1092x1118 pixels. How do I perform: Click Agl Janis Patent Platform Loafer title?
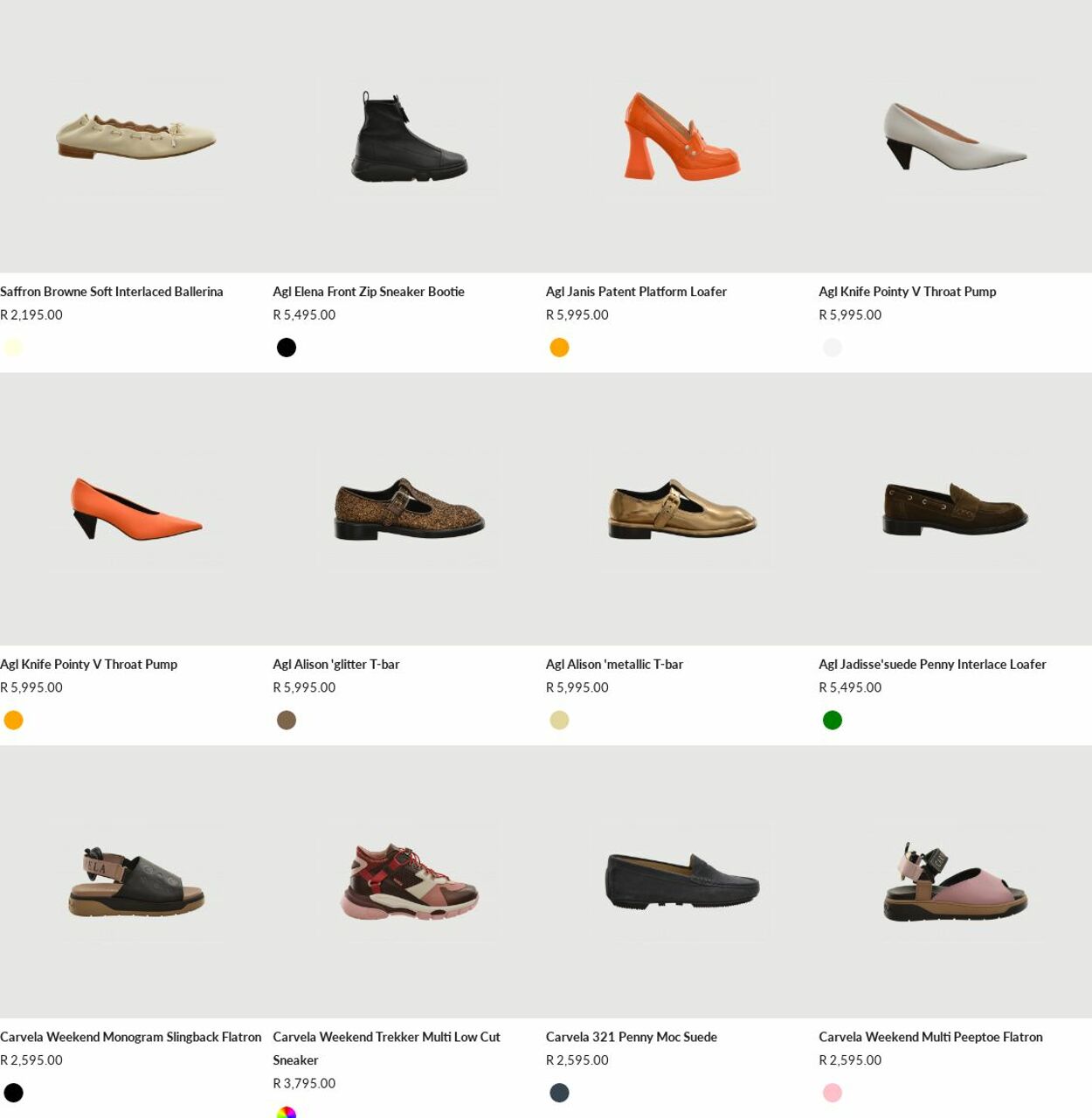point(636,292)
